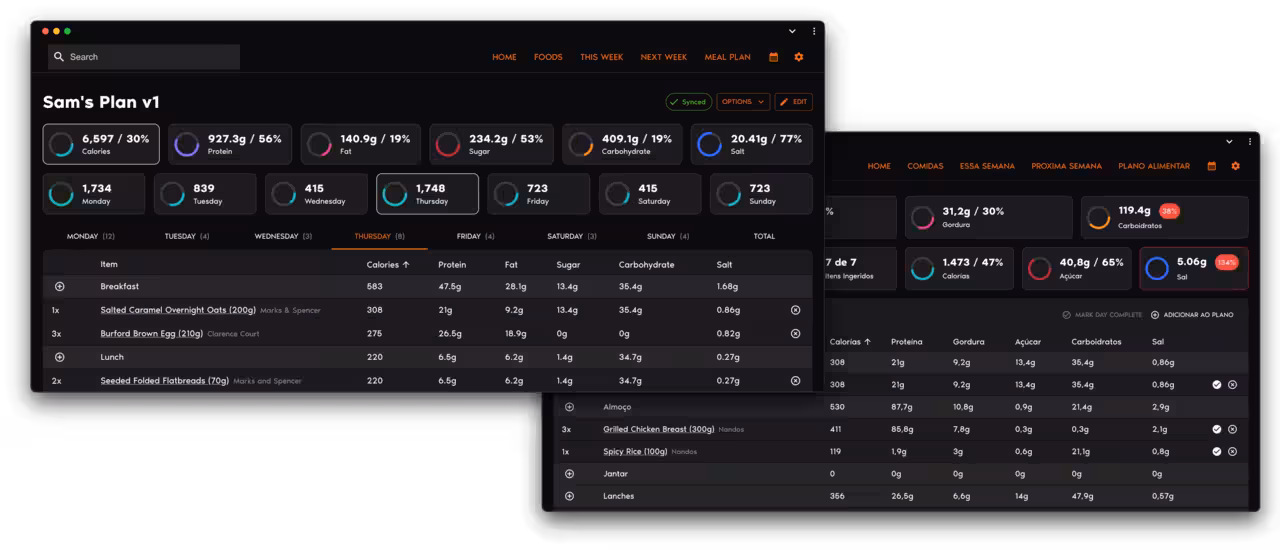This screenshot has width=1280, height=550.
Task: Switch to the Monday tab
Action: pyautogui.click(x=91, y=237)
